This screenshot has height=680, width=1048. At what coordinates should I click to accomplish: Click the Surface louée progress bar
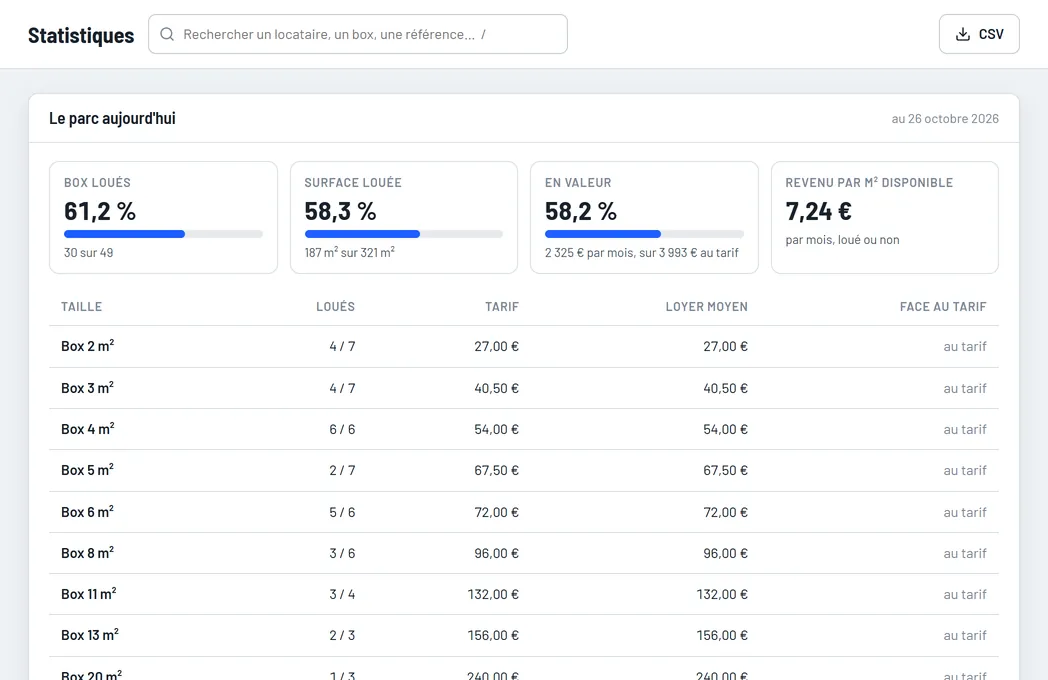404,234
